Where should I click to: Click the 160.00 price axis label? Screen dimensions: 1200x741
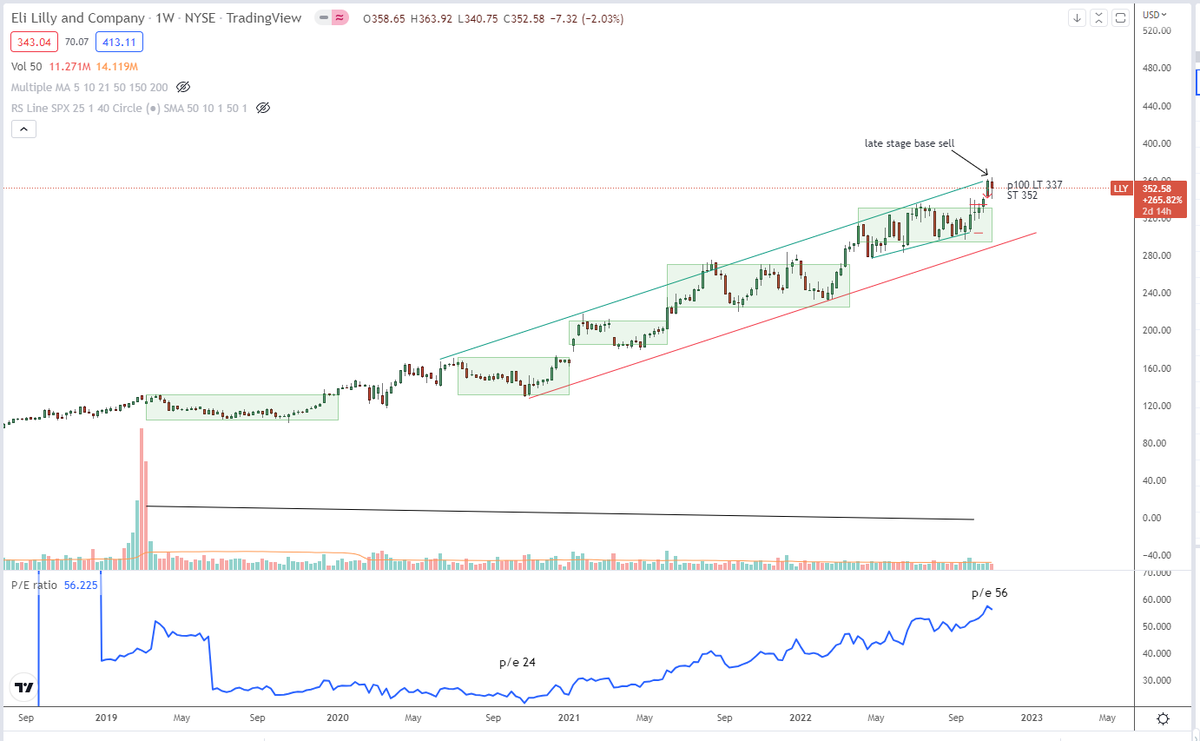tap(1156, 368)
